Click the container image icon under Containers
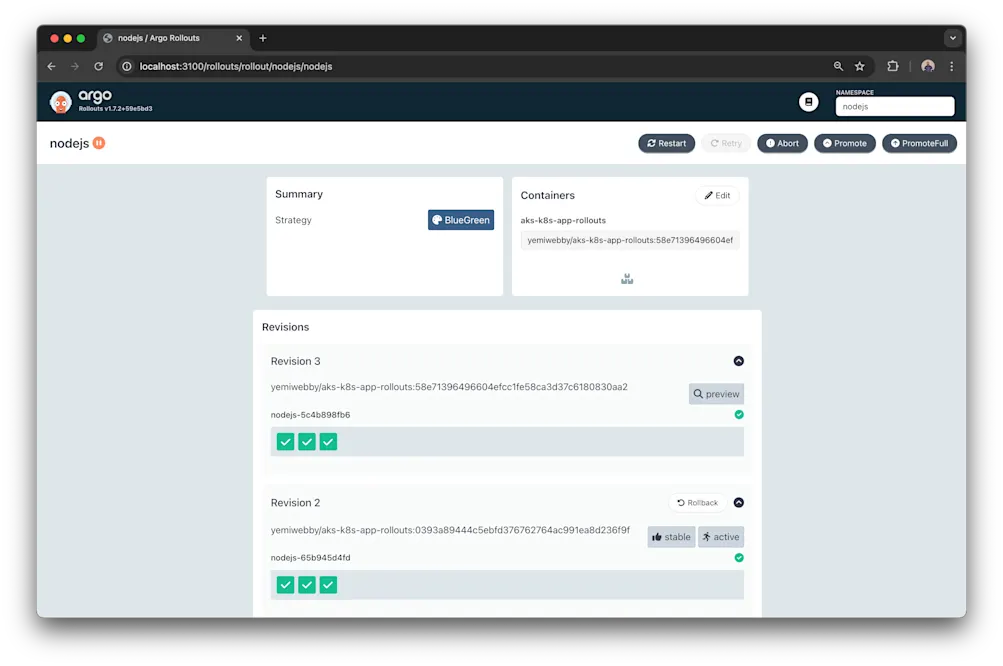The image size is (1003, 666). coord(627,279)
